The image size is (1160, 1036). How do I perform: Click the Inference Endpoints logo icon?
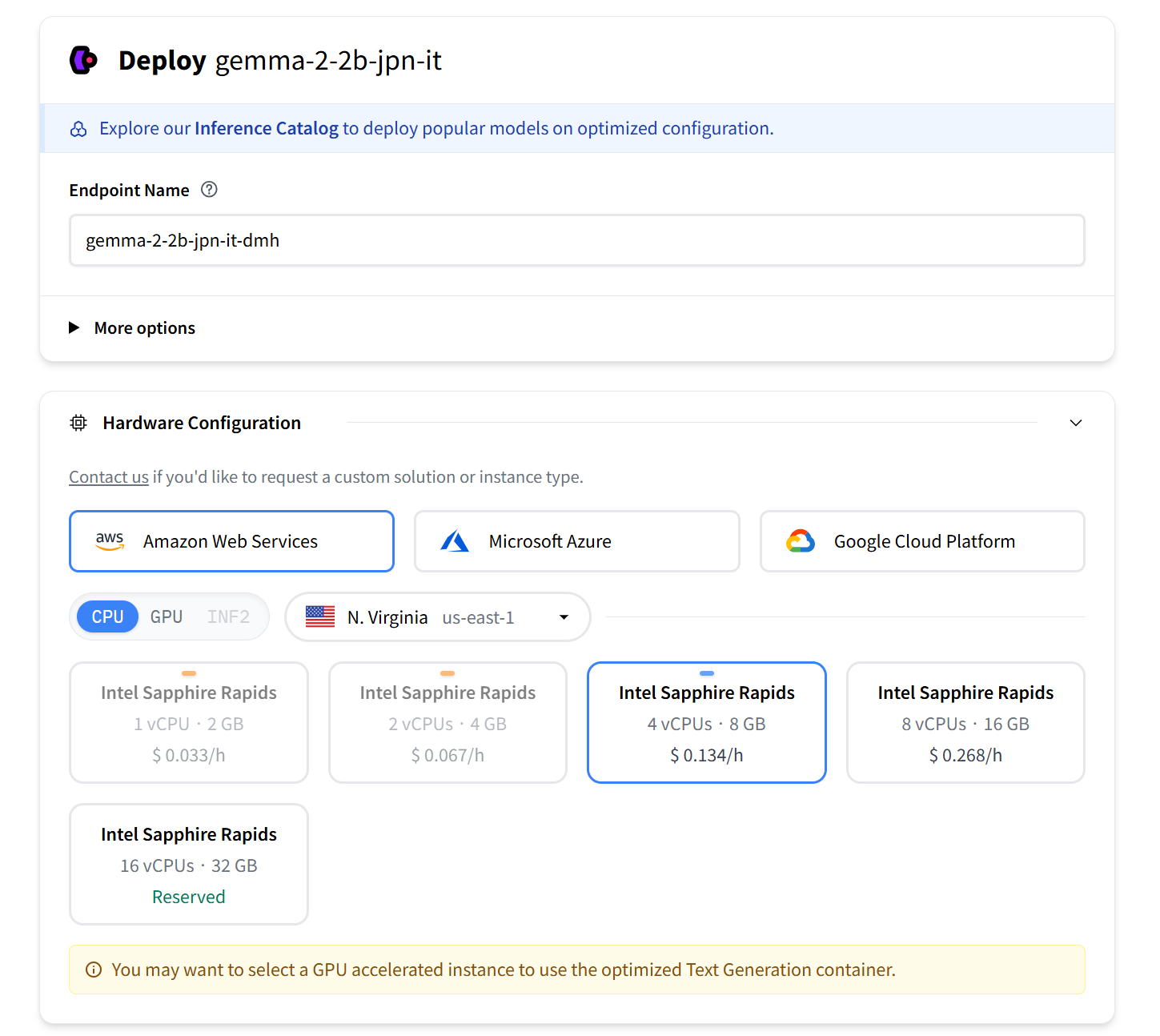pos(83,60)
